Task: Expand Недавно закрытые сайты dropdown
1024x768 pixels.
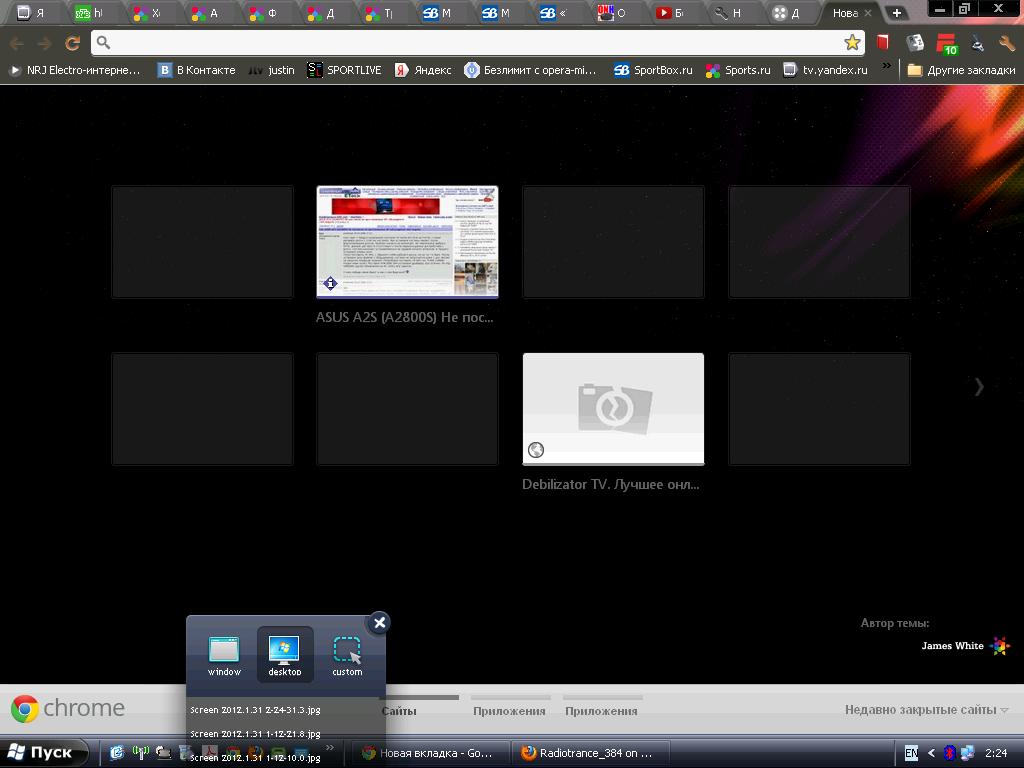Action: [x=926, y=710]
